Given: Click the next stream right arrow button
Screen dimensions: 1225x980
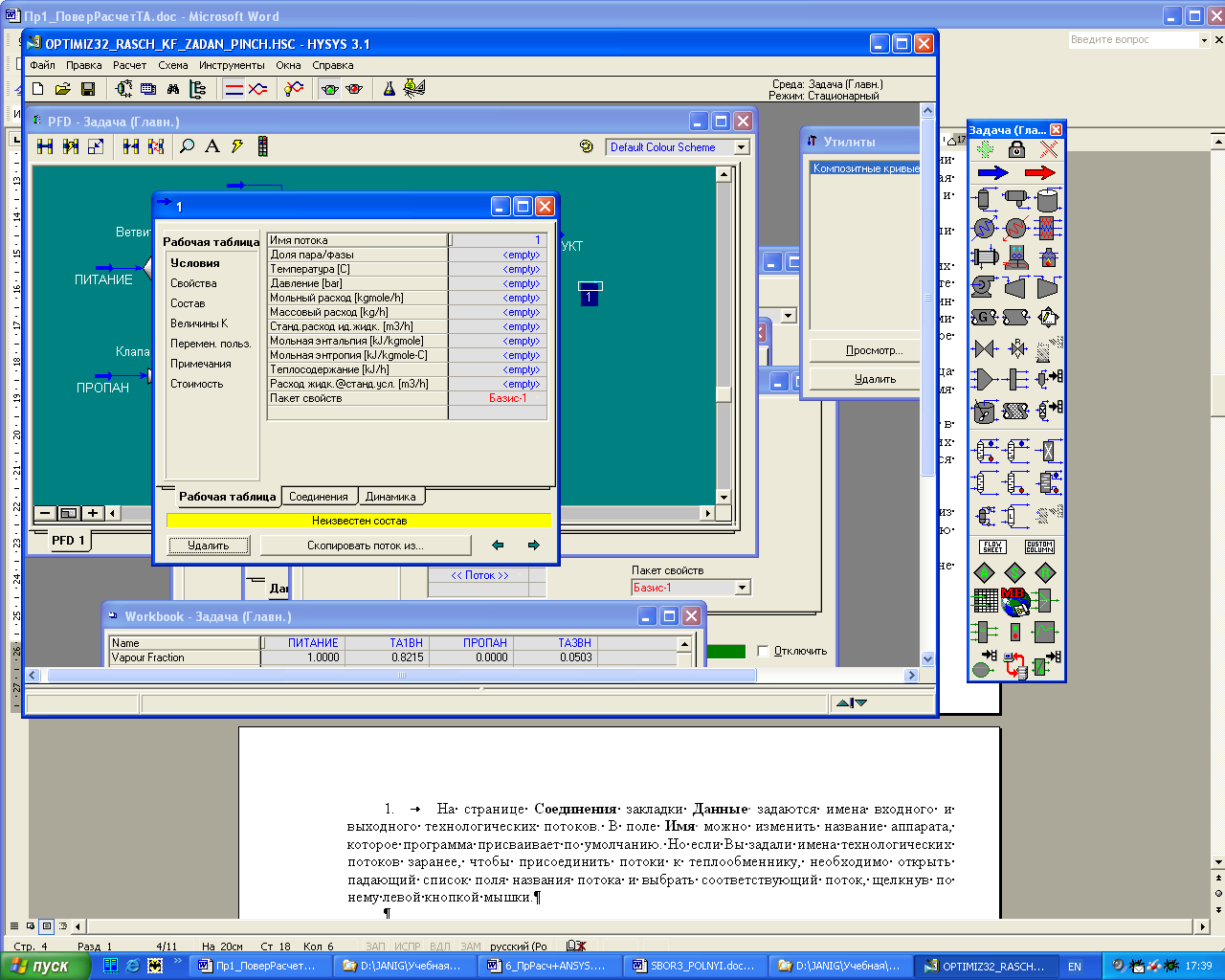Looking at the screenshot, I should [533, 546].
